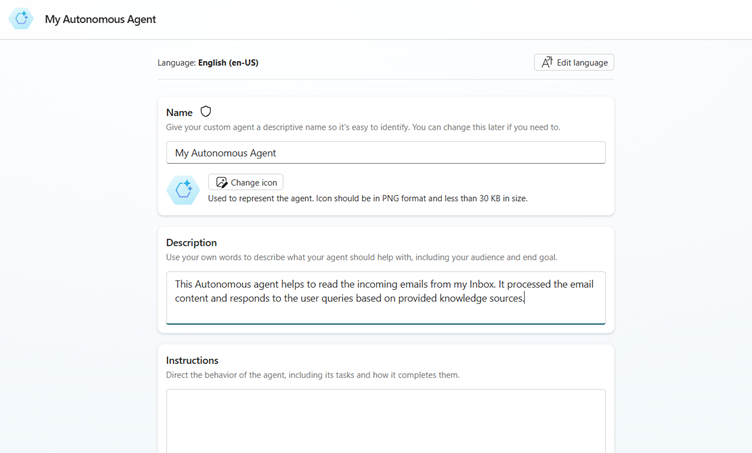Click the descriptive name helper text under Name
Screen dimensions: 752x453
[363, 128]
